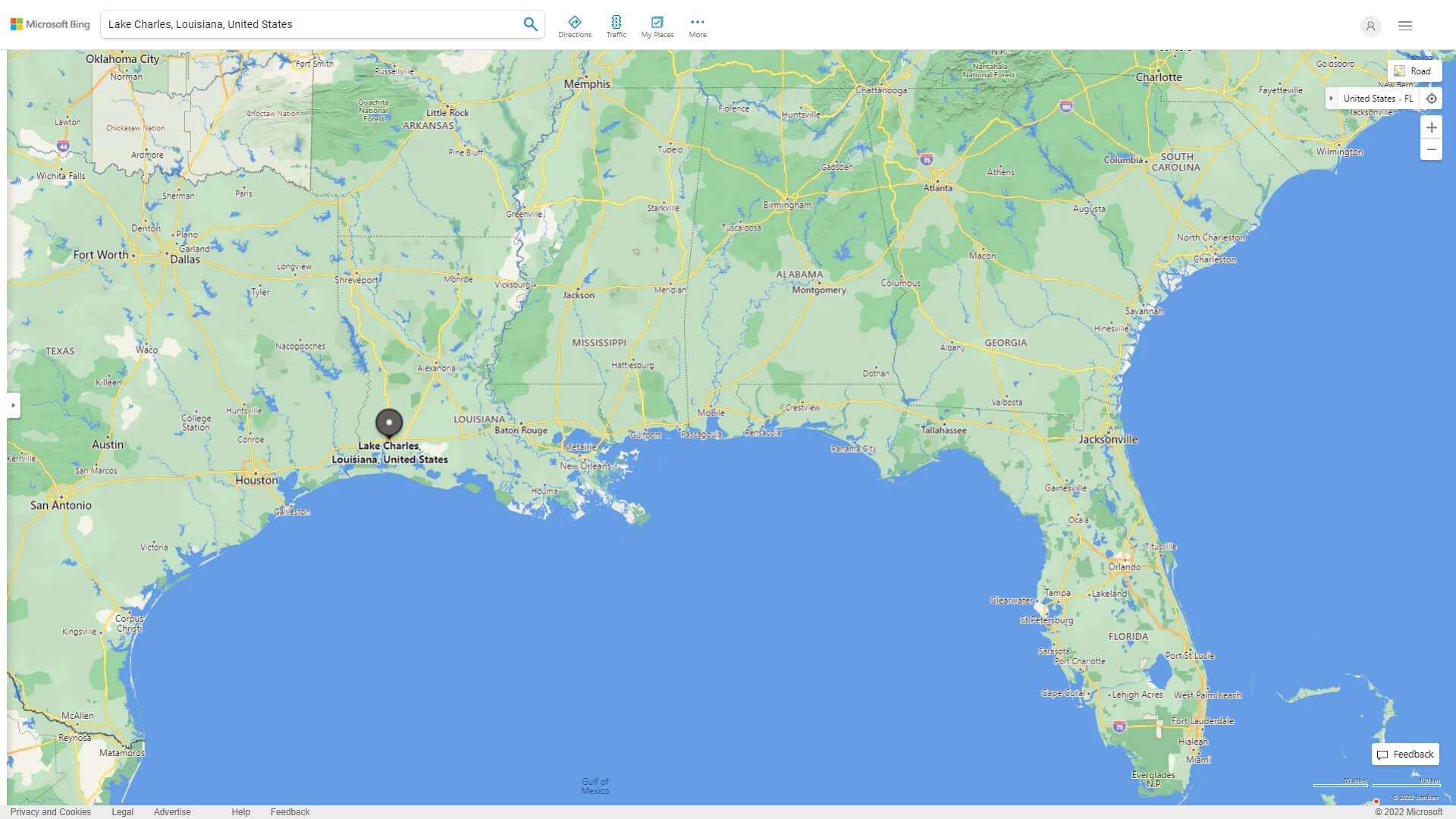
Task: Click inside the location search box
Action: click(303, 24)
